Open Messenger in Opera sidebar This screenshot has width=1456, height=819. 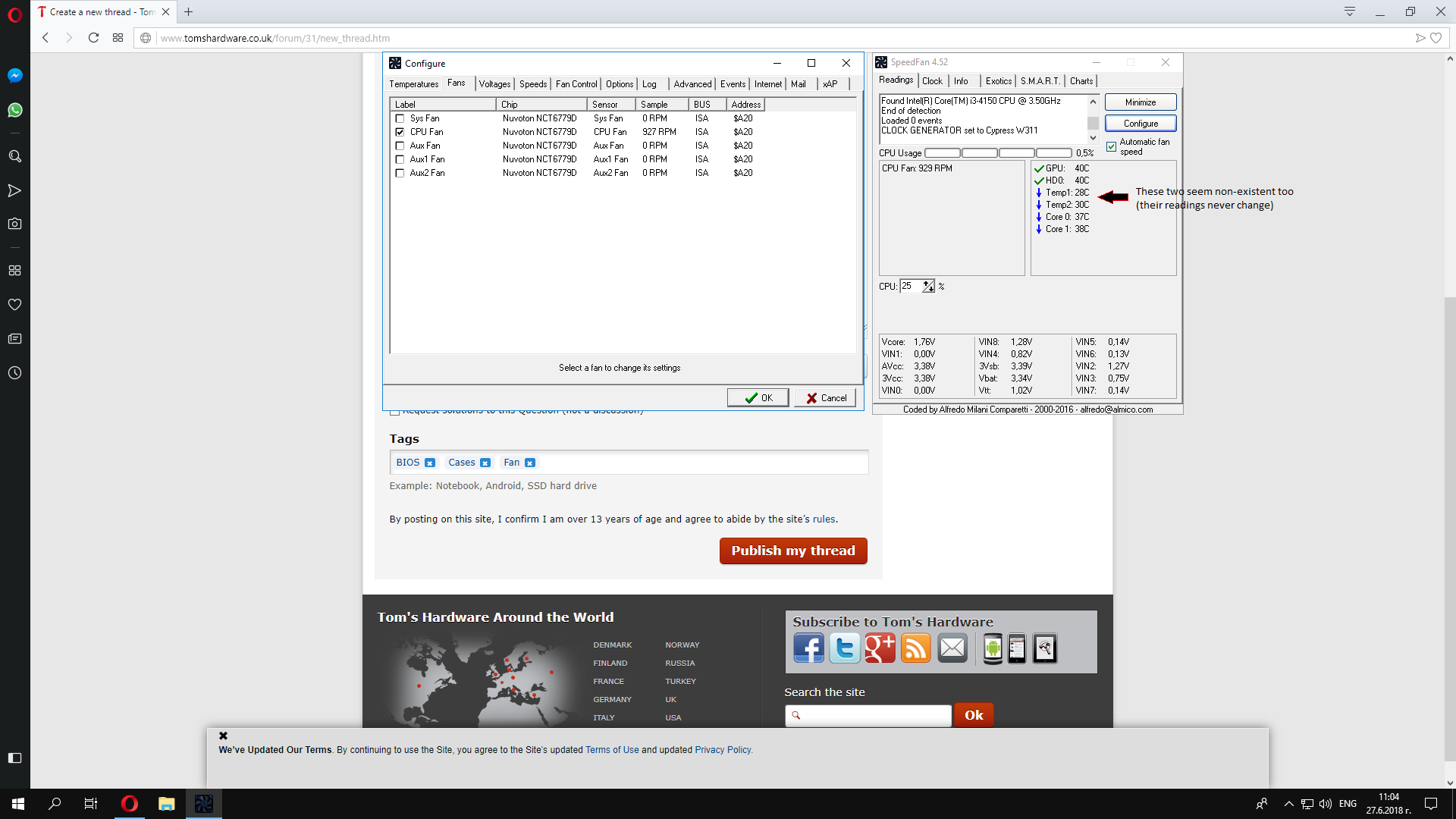pos(14,76)
